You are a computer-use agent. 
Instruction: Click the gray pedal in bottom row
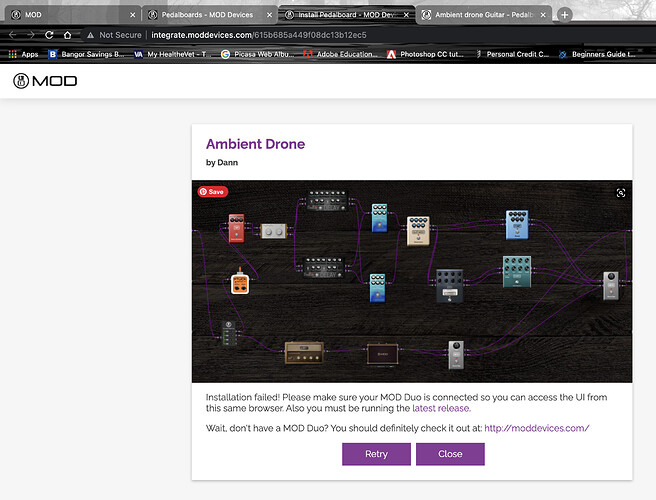coord(456,355)
